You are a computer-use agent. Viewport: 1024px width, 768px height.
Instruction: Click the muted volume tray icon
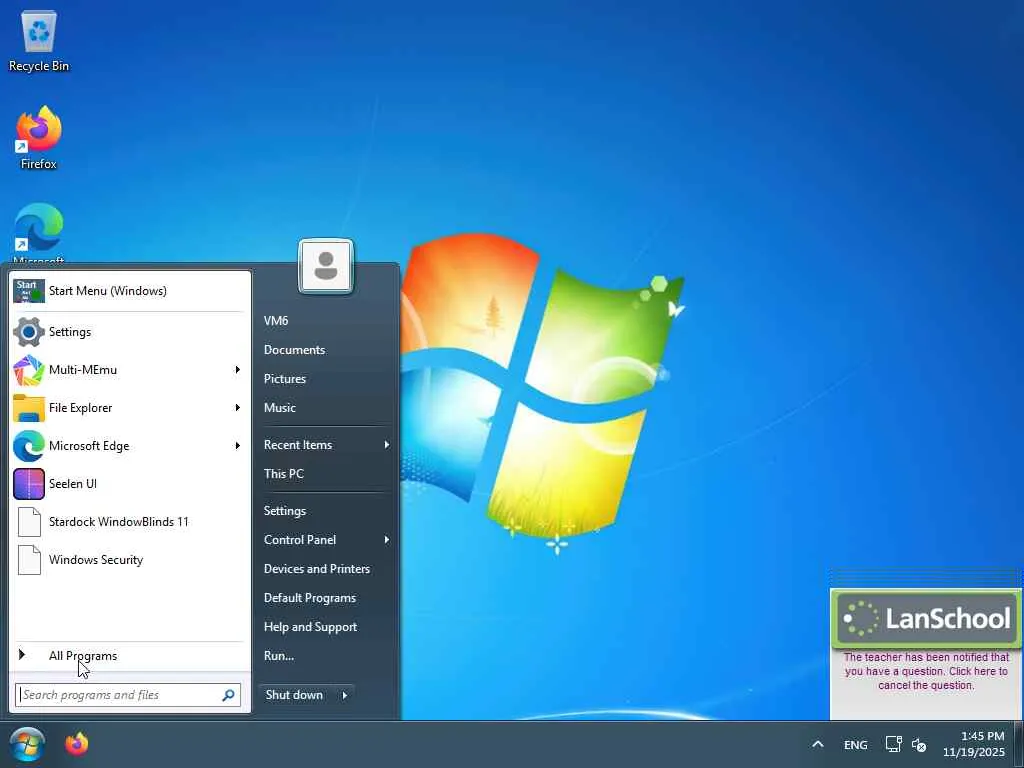pyautogui.click(x=919, y=744)
